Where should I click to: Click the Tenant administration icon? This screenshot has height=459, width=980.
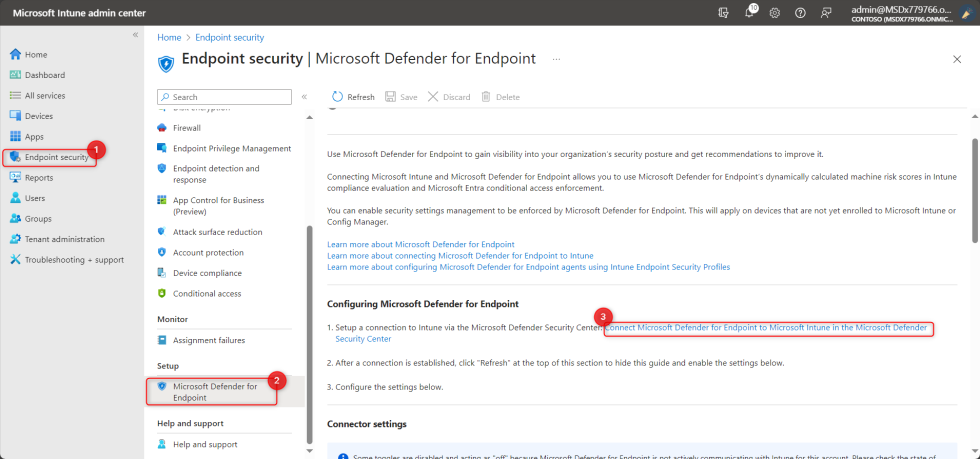point(16,239)
